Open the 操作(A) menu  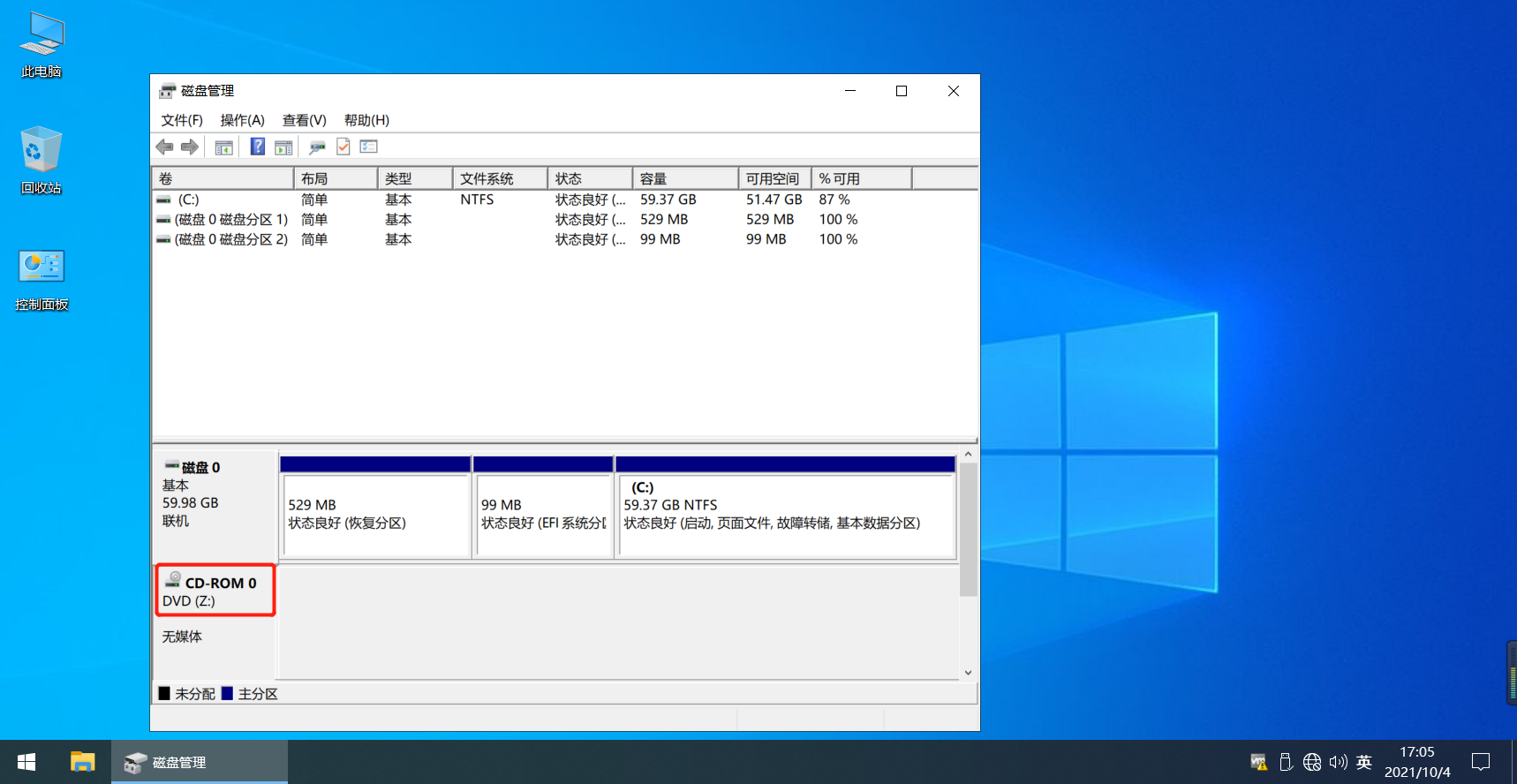242,120
